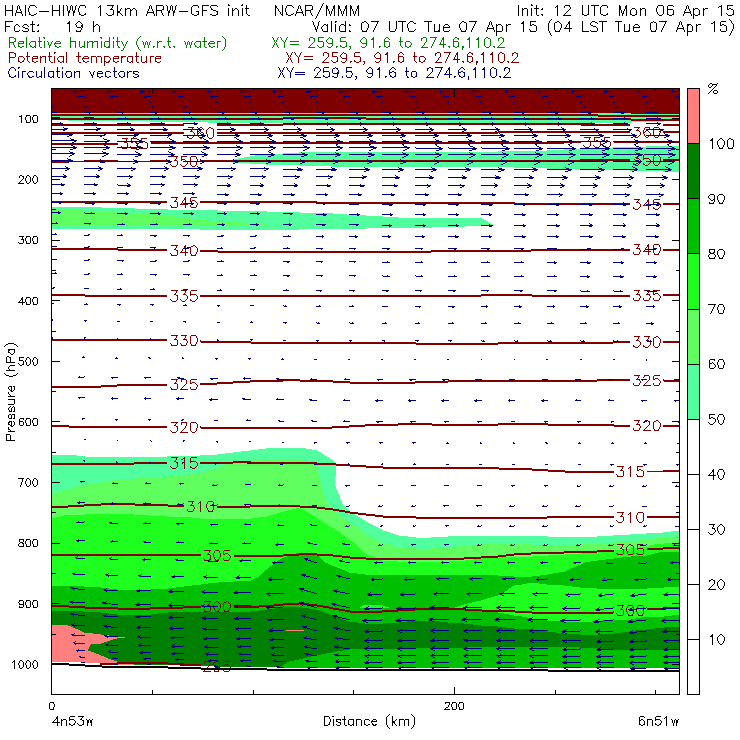
Task: Click the blue 'Circulation vectors' legend label
Action: pyautogui.click(x=73, y=73)
